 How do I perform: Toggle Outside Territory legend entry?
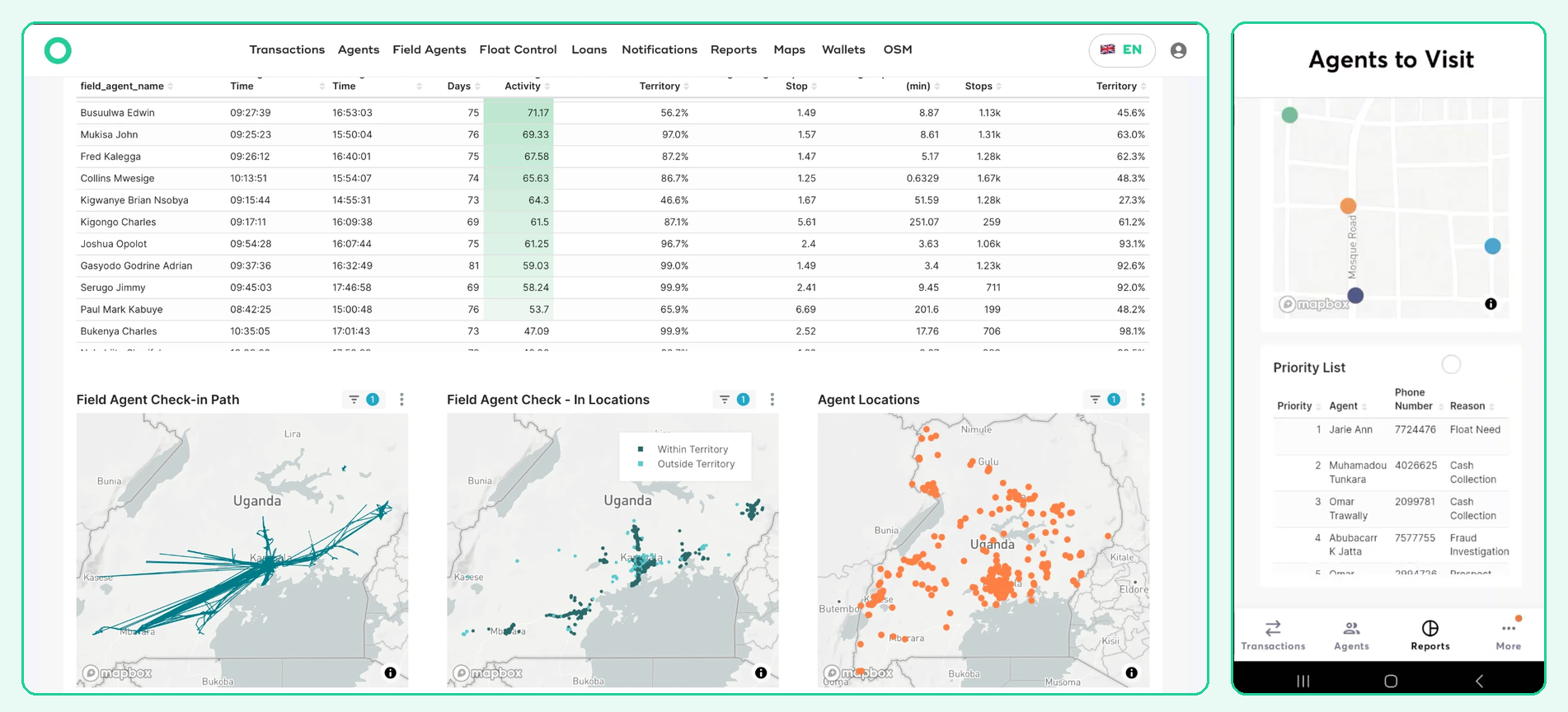[x=688, y=464]
